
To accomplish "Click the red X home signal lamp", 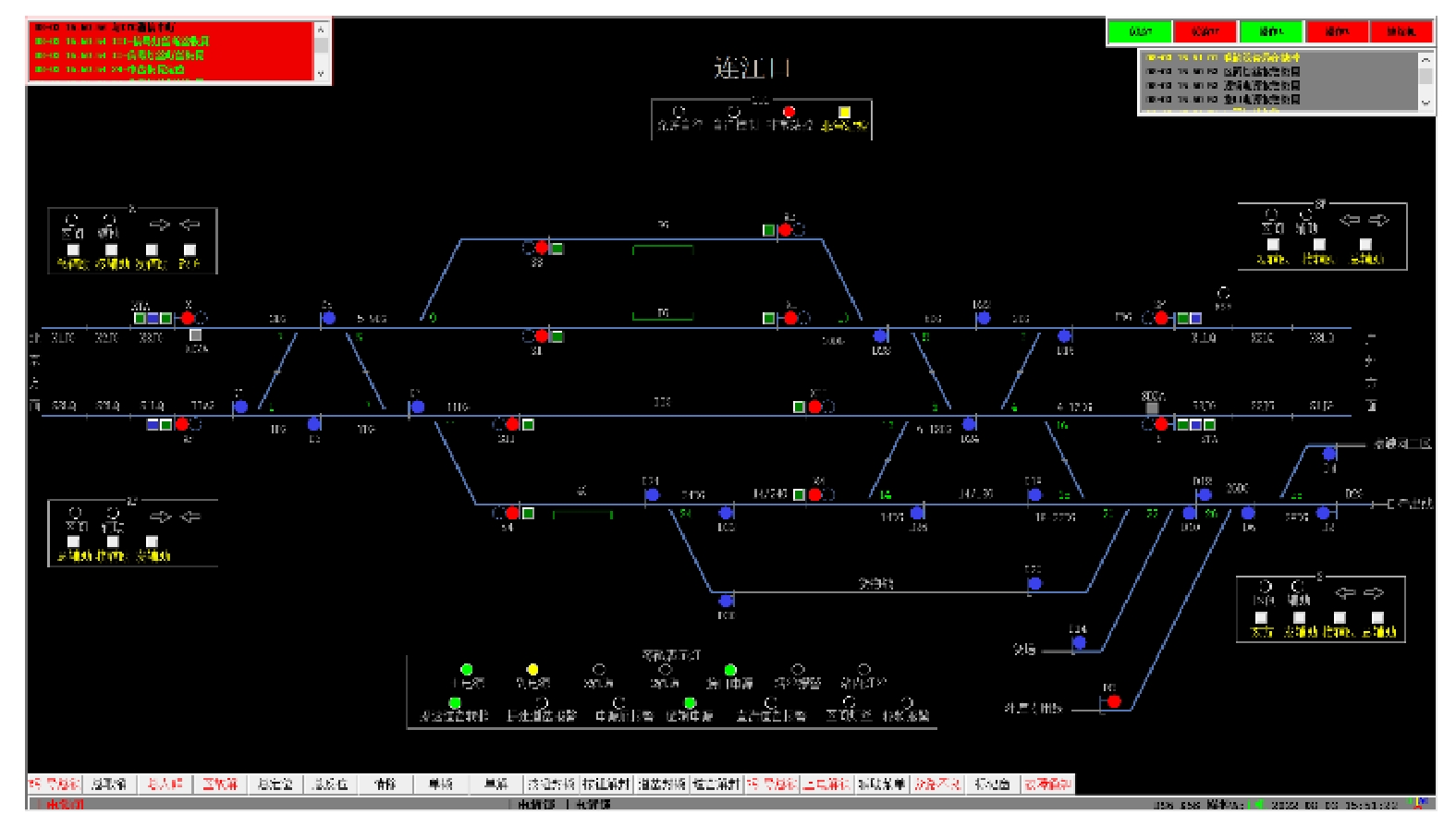I will coord(188,318).
